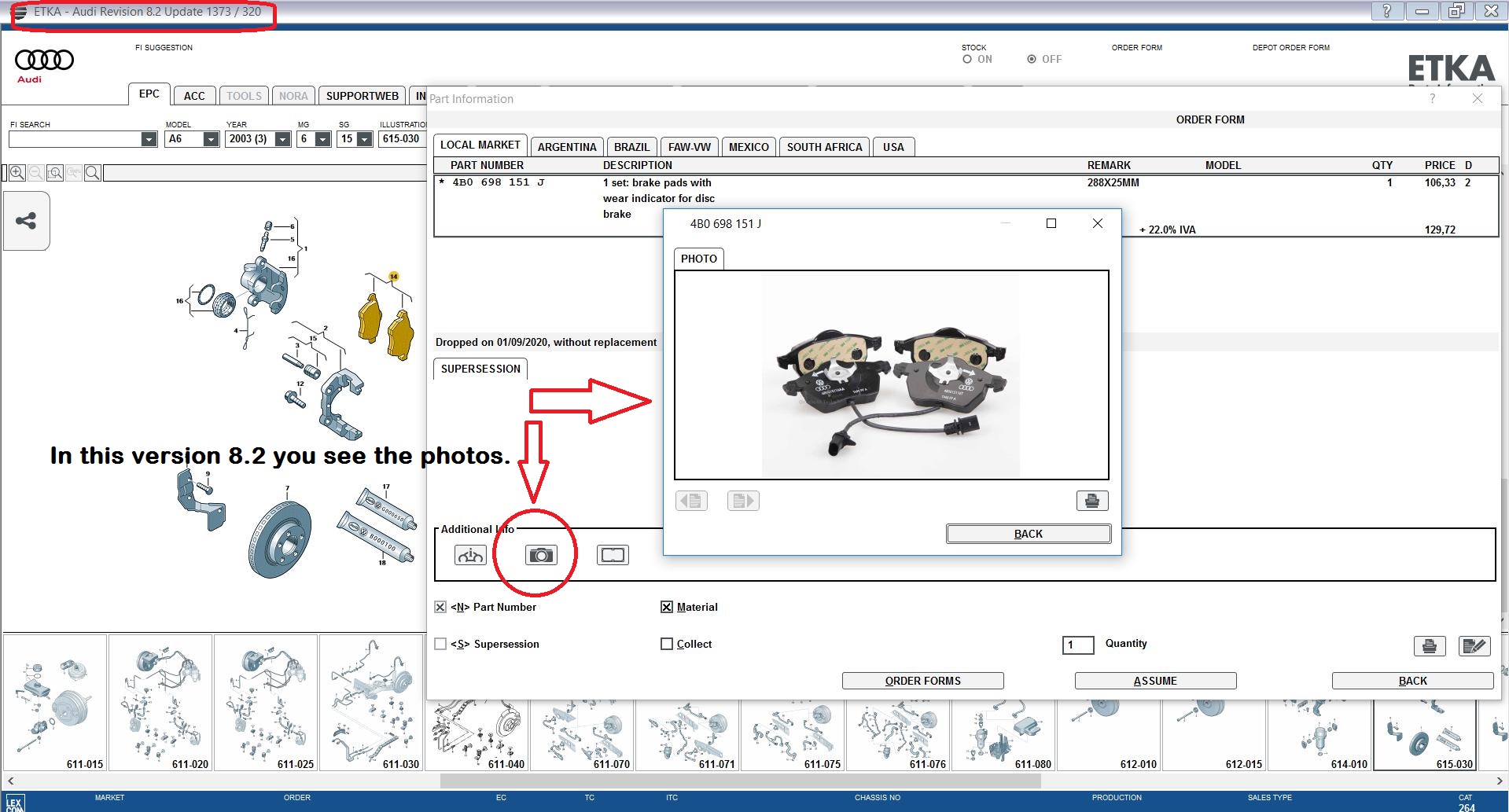Open photo via camera icon in Additional Info
This screenshot has width=1509, height=812.
point(541,555)
